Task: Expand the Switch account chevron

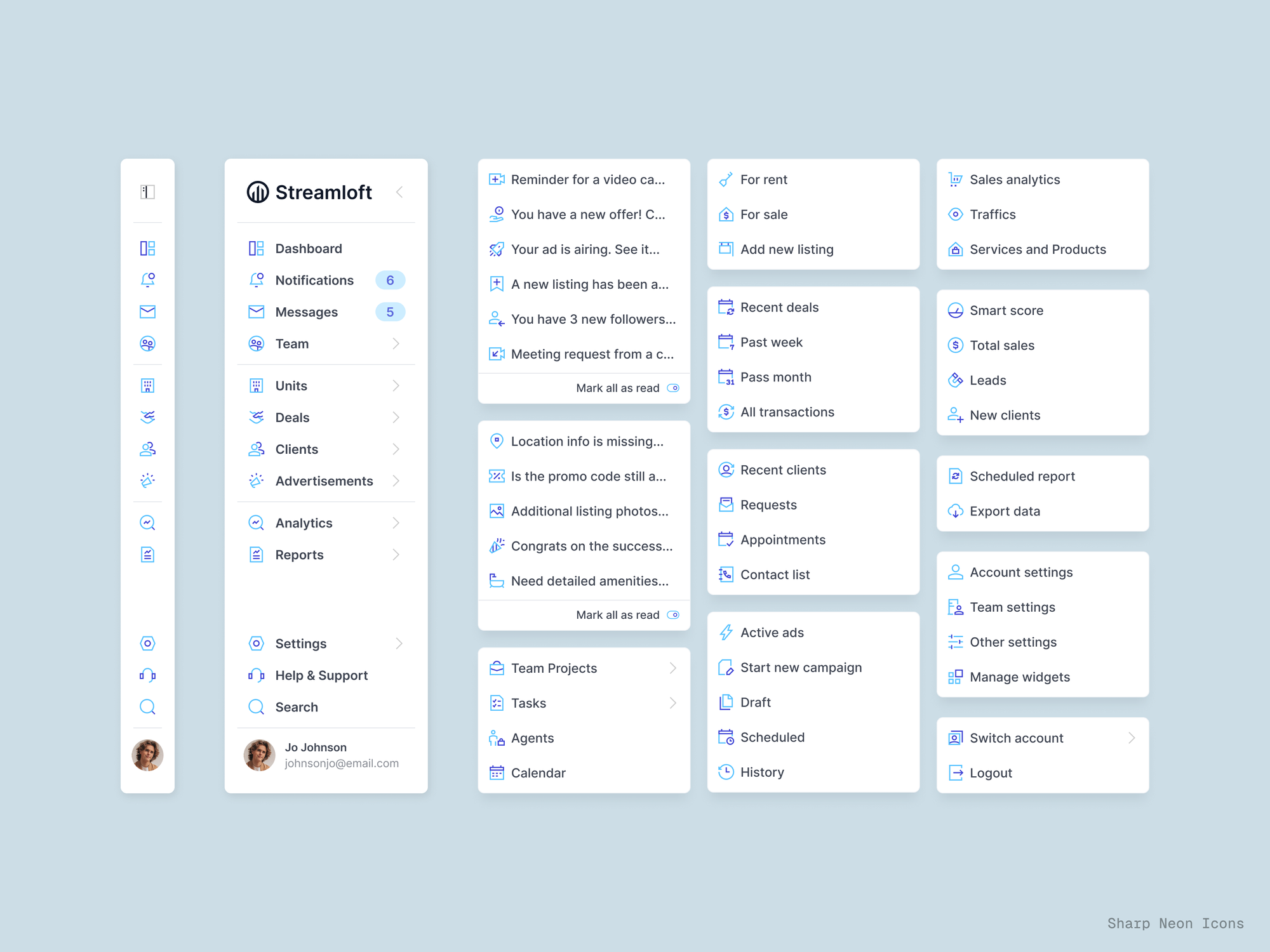Action: pyautogui.click(x=1131, y=738)
